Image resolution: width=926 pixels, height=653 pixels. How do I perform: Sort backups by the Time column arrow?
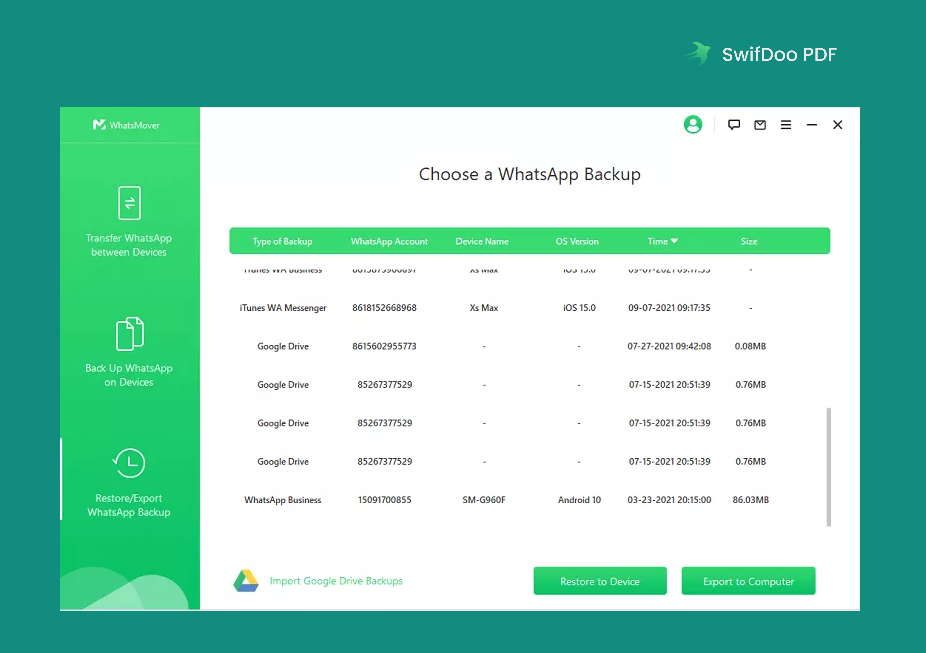(674, 241)
